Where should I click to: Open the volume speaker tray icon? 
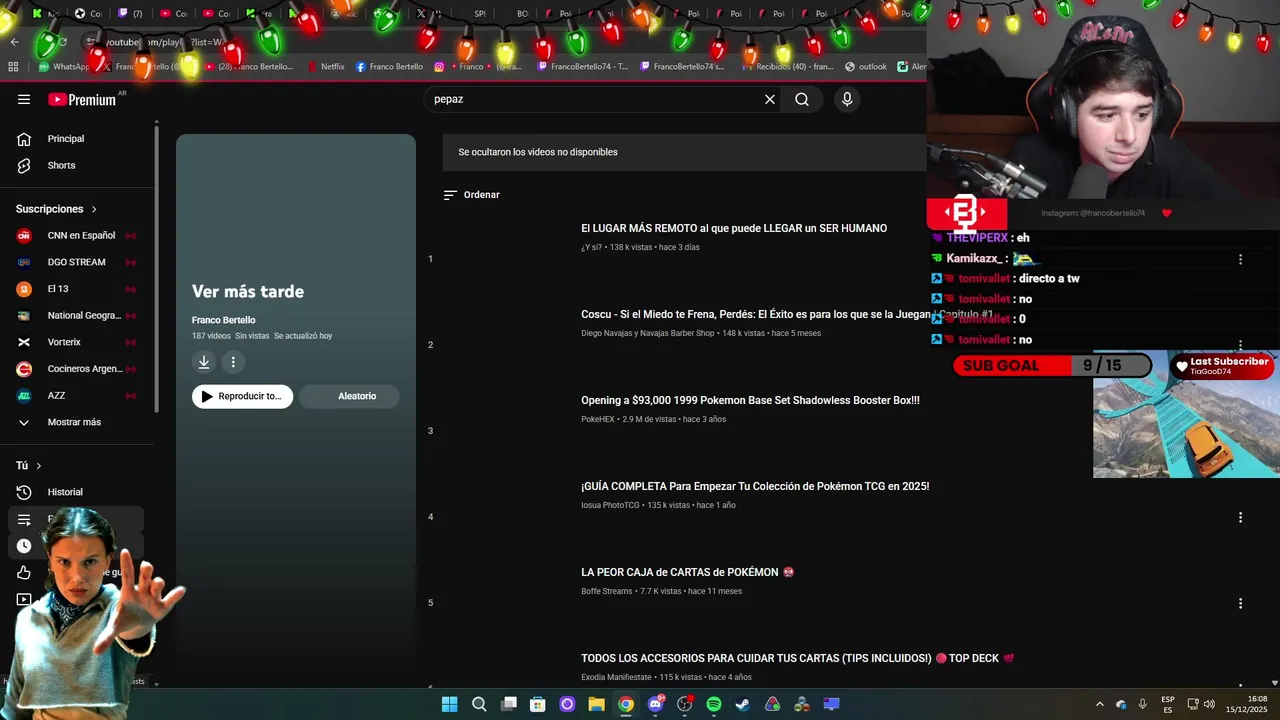(x=1209, y=704)
